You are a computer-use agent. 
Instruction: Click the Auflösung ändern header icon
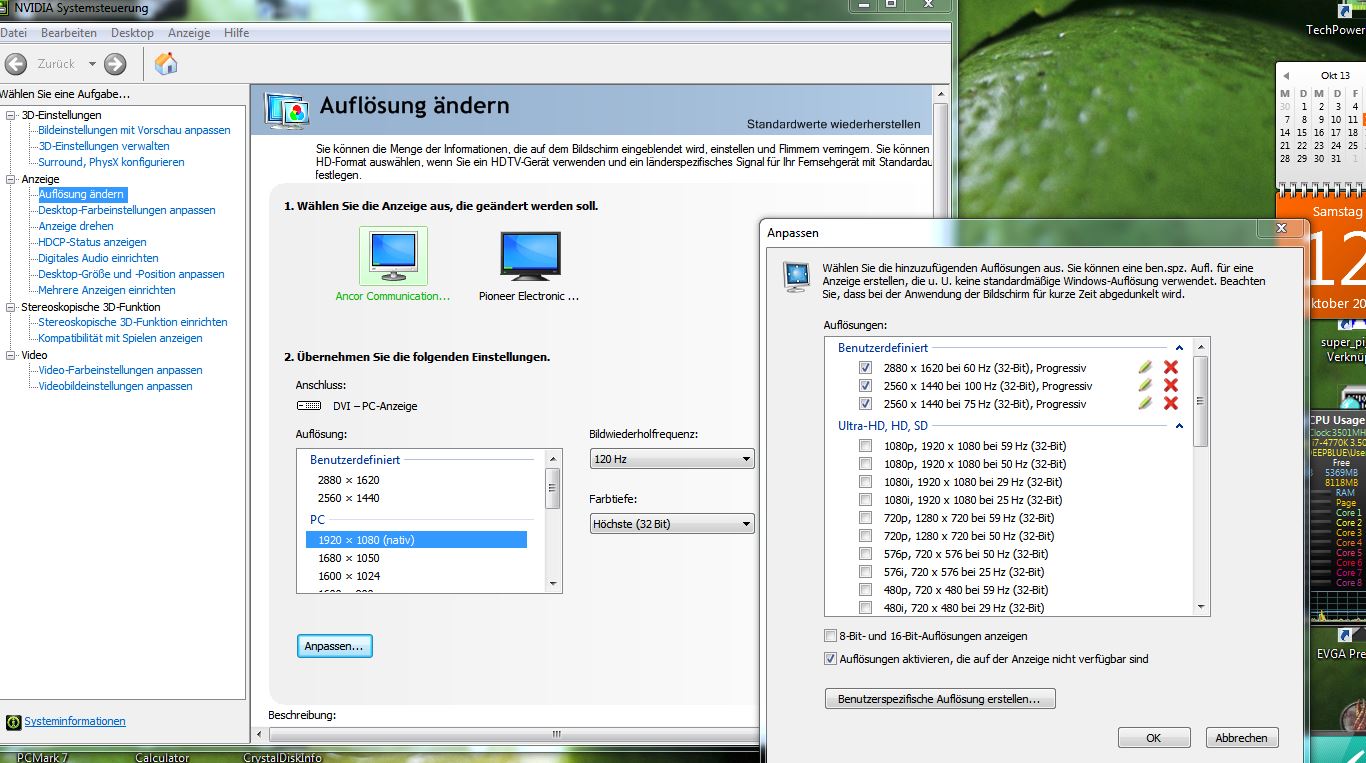[286, 109]
